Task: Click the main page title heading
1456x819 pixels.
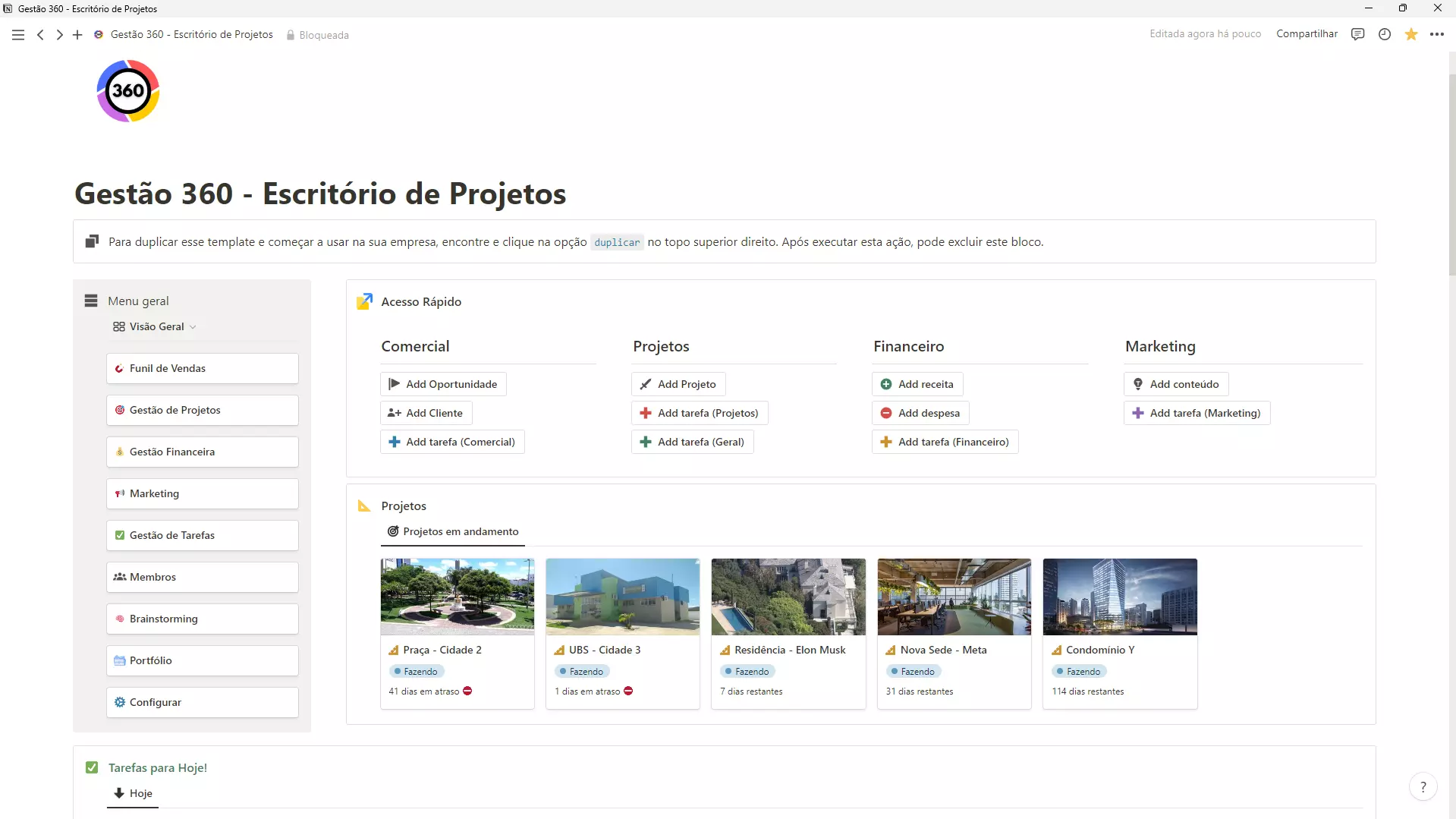Action: [320, 194]
